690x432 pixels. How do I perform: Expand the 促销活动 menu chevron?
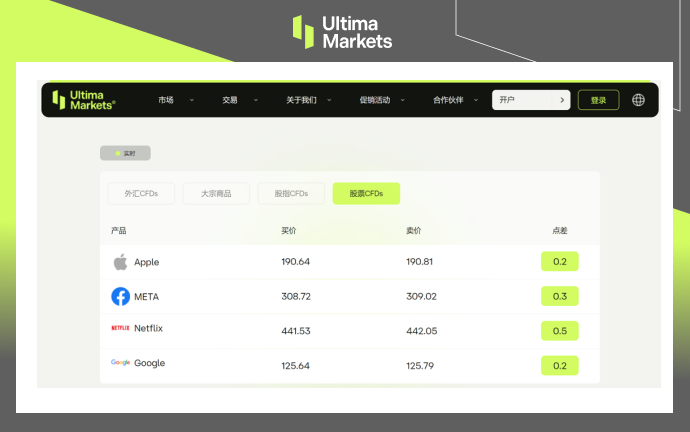click(402, 100)
